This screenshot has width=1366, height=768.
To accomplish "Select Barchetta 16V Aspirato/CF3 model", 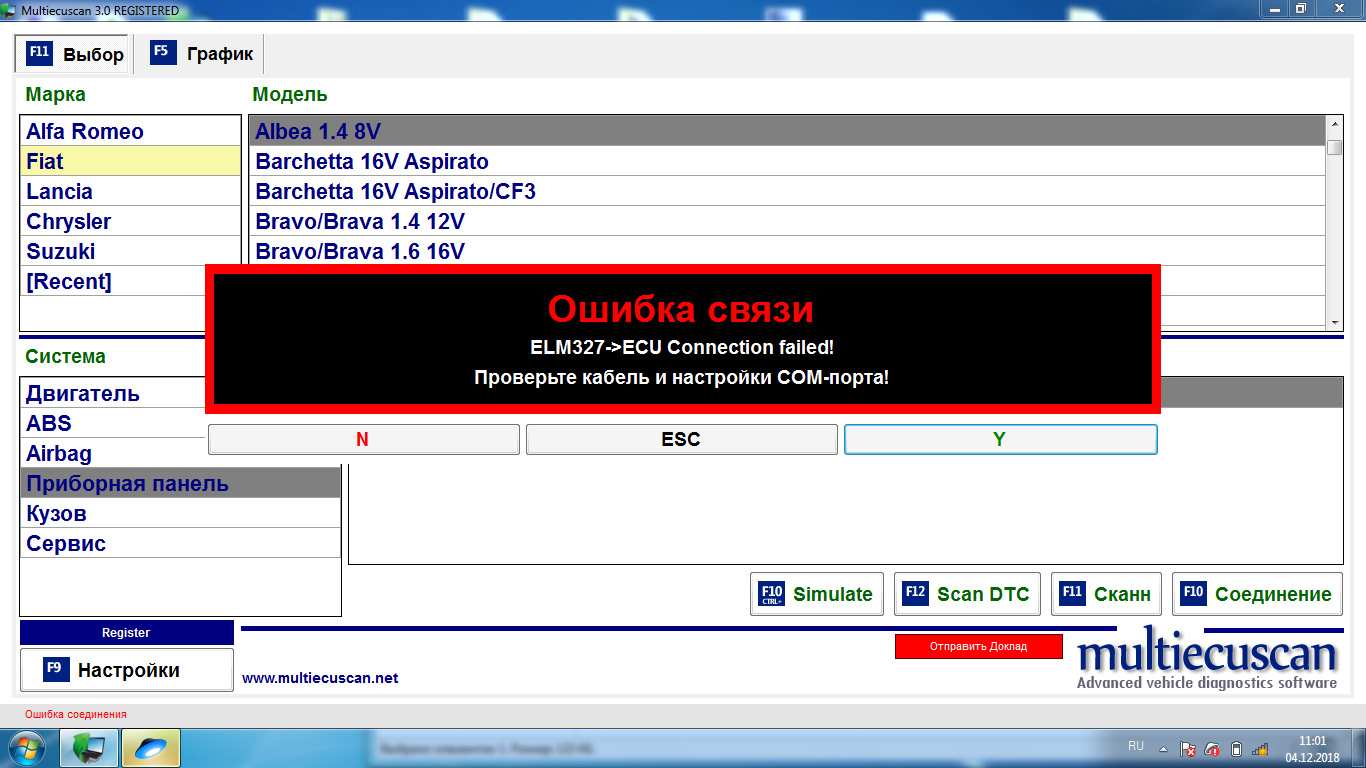I will [x=787, y=191].
